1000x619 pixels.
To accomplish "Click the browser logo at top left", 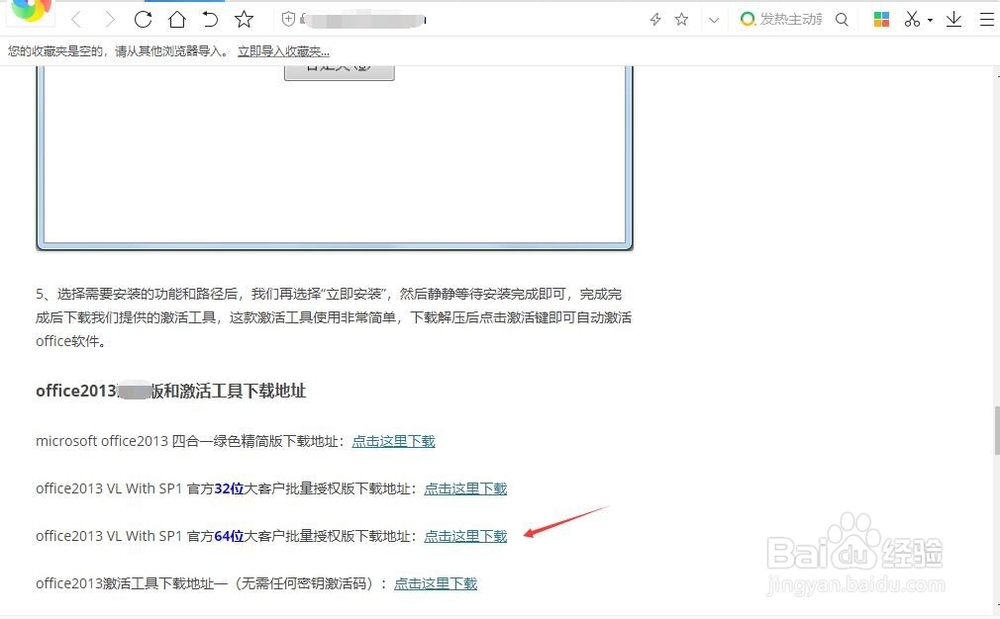I will (x=31, y=11).
